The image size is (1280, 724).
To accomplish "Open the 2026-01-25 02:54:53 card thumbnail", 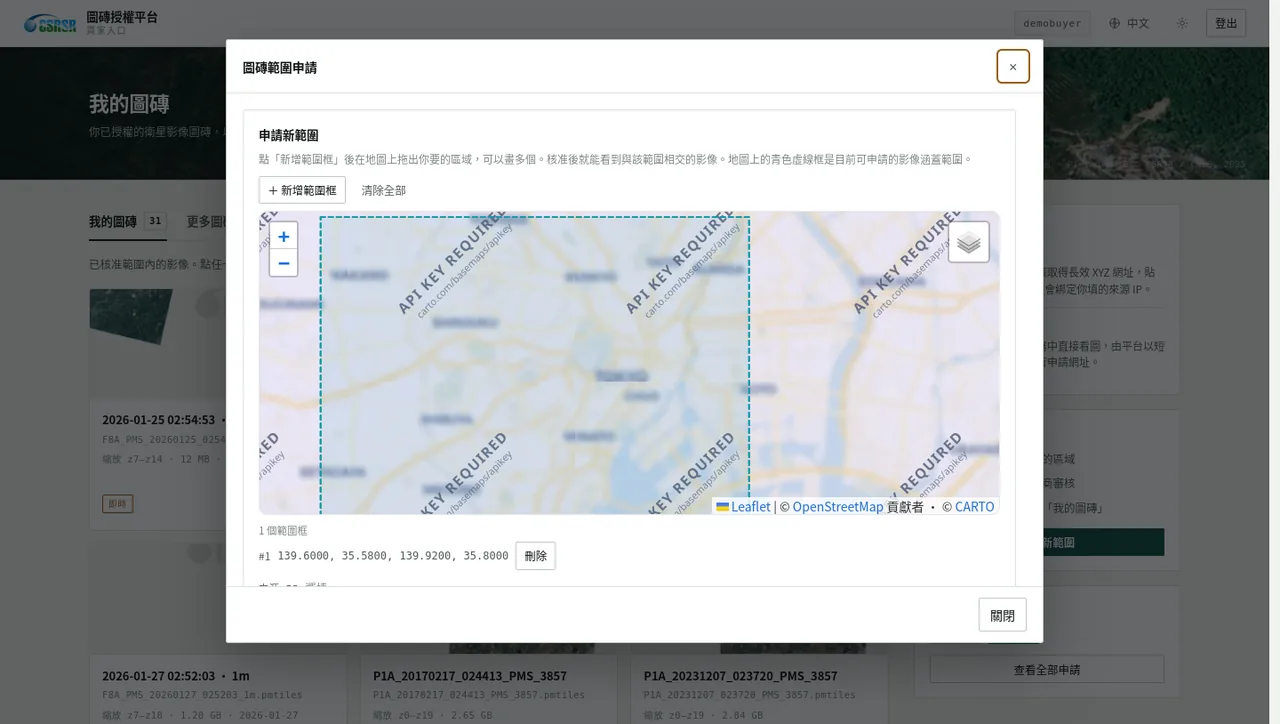I will (x=157, y=342).
